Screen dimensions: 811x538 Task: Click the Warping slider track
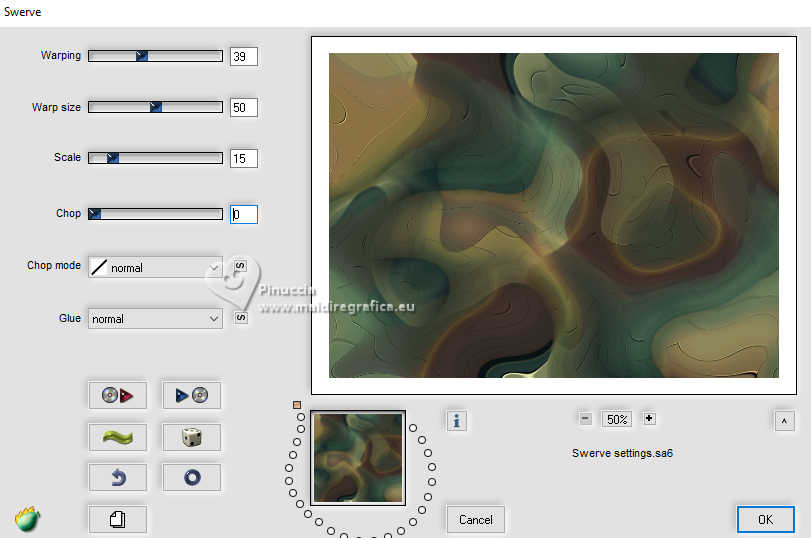point(155,56)
